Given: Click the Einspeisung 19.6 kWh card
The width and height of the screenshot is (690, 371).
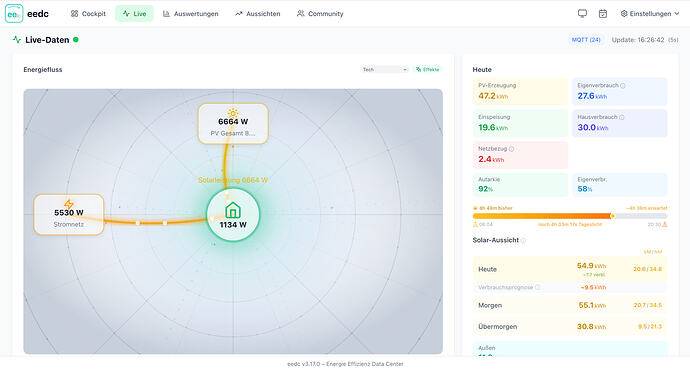Looking at the screenshot, I should click(520, 123).
